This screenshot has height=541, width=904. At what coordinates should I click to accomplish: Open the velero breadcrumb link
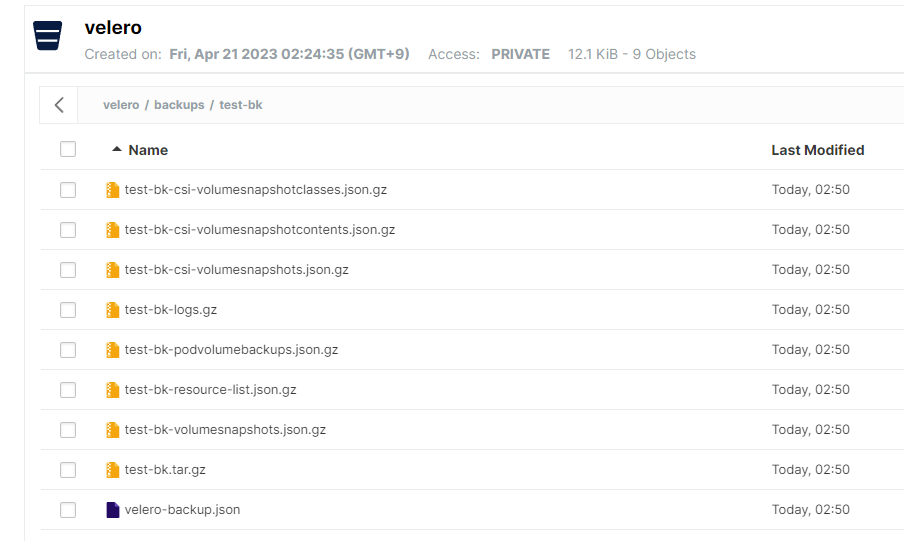121,105
